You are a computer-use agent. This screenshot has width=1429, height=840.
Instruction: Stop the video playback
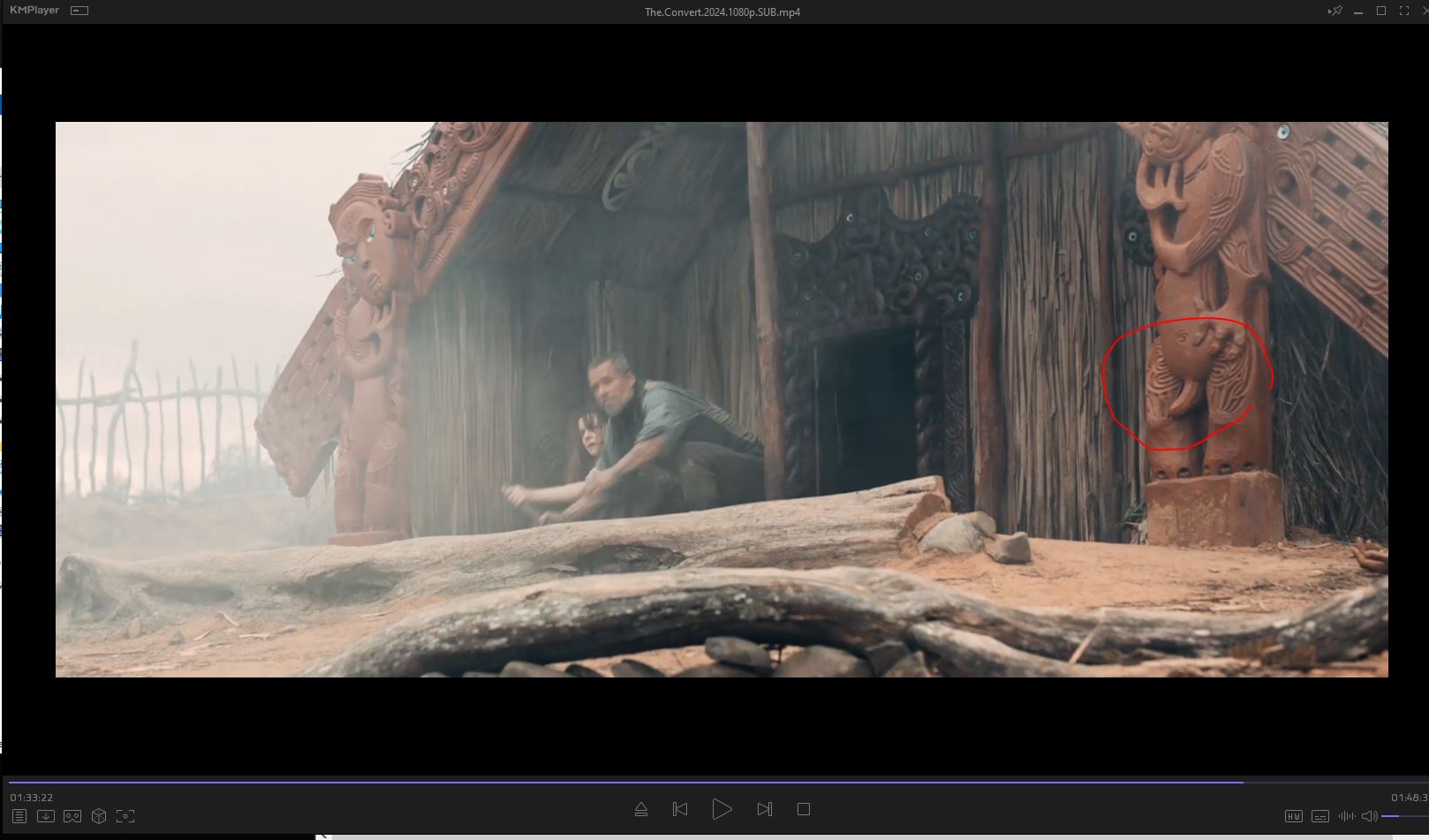pyautogui.click(x=804, y=809)
